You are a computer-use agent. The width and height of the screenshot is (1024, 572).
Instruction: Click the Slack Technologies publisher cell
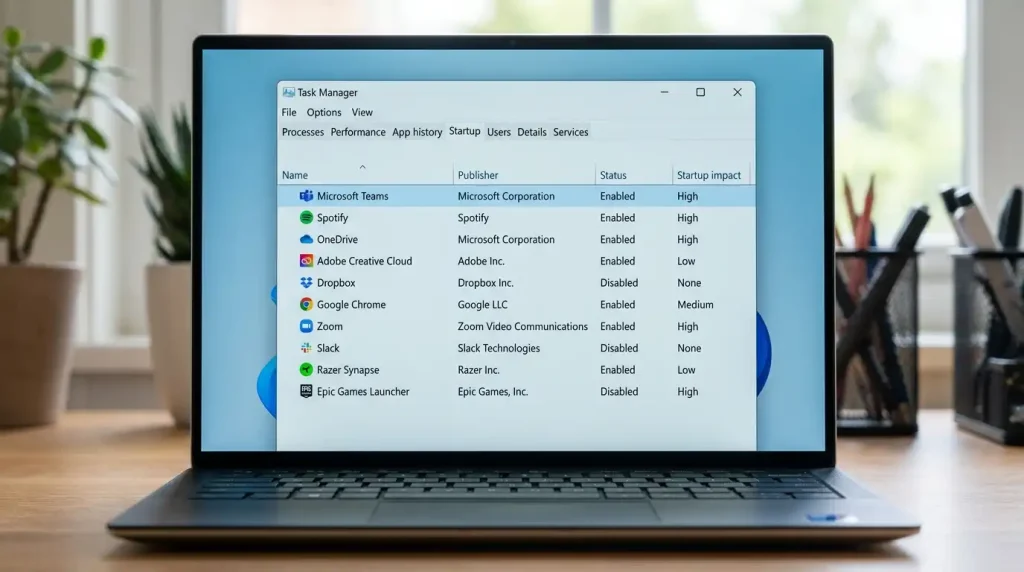499,348
